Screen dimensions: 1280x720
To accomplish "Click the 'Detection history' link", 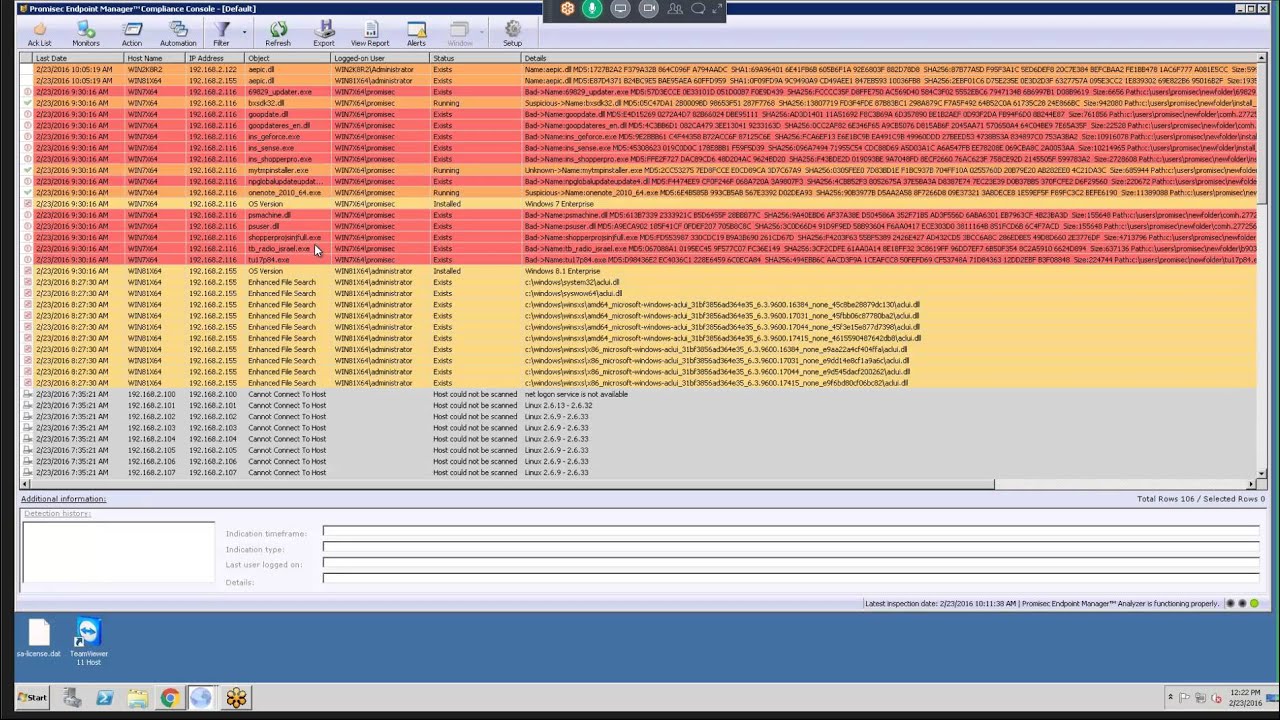I will 57,513.
